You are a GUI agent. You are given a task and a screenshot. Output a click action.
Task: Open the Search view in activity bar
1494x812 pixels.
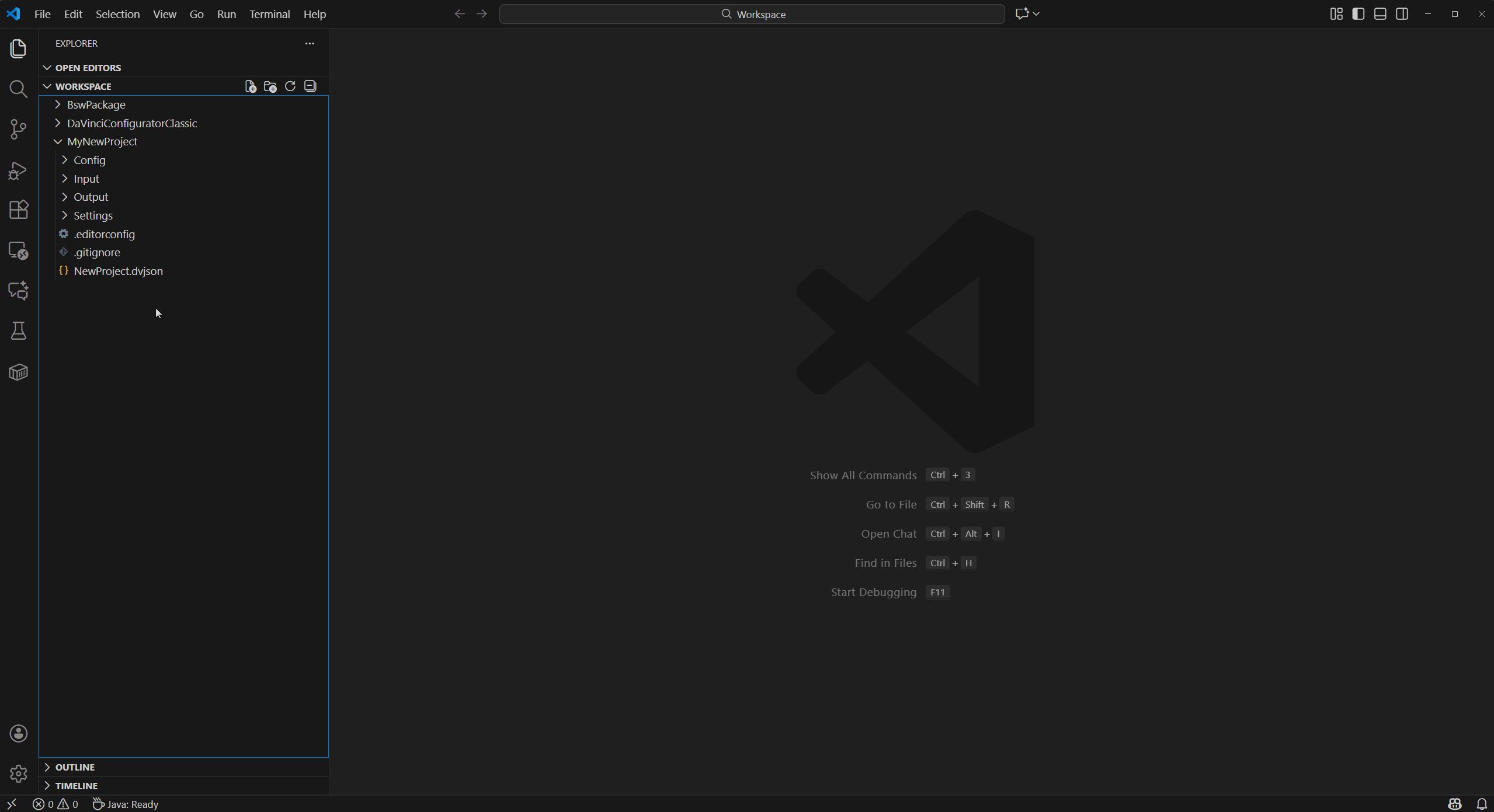tap(18, 89)
